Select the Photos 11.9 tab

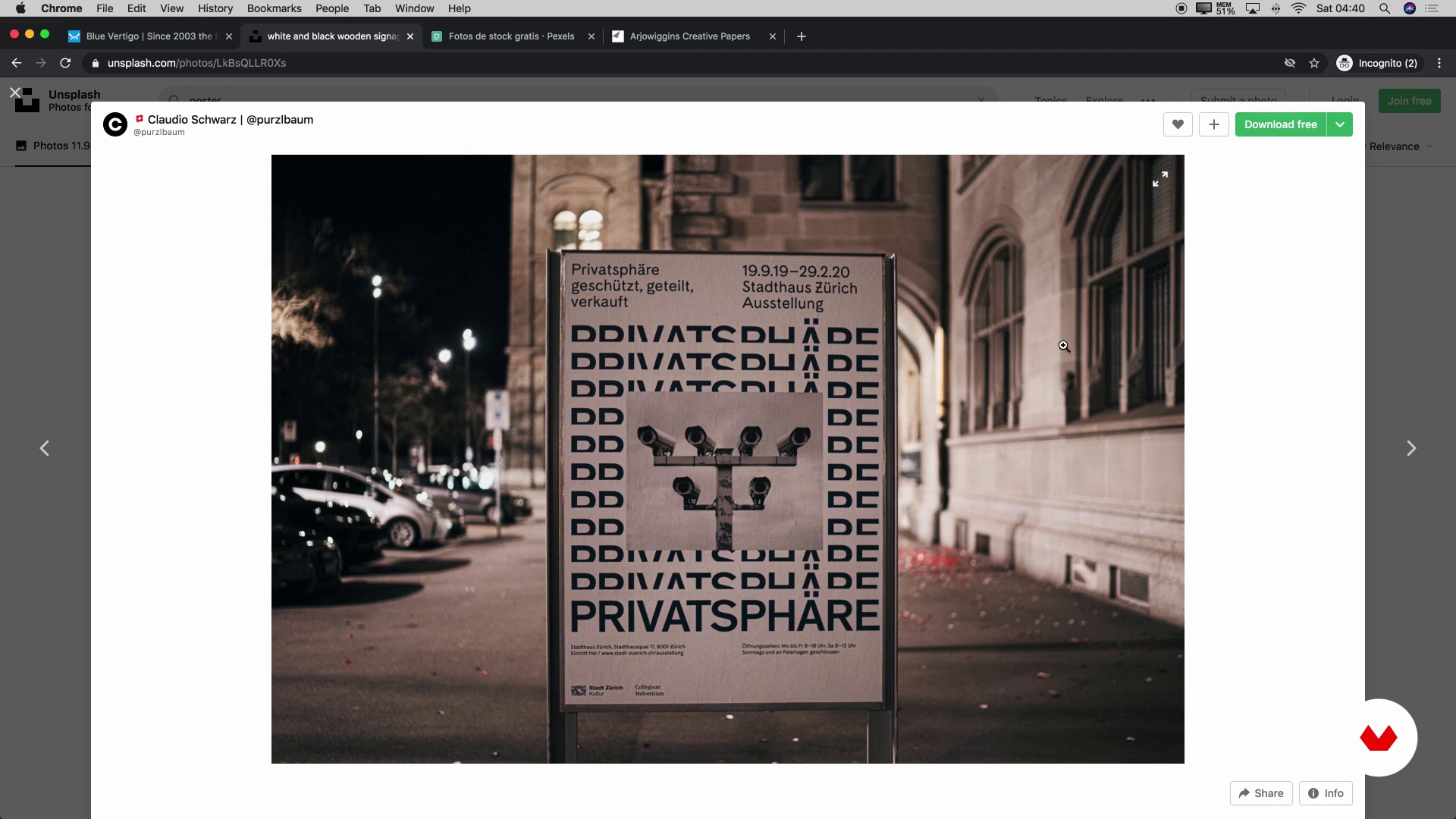tap(53, 146)
